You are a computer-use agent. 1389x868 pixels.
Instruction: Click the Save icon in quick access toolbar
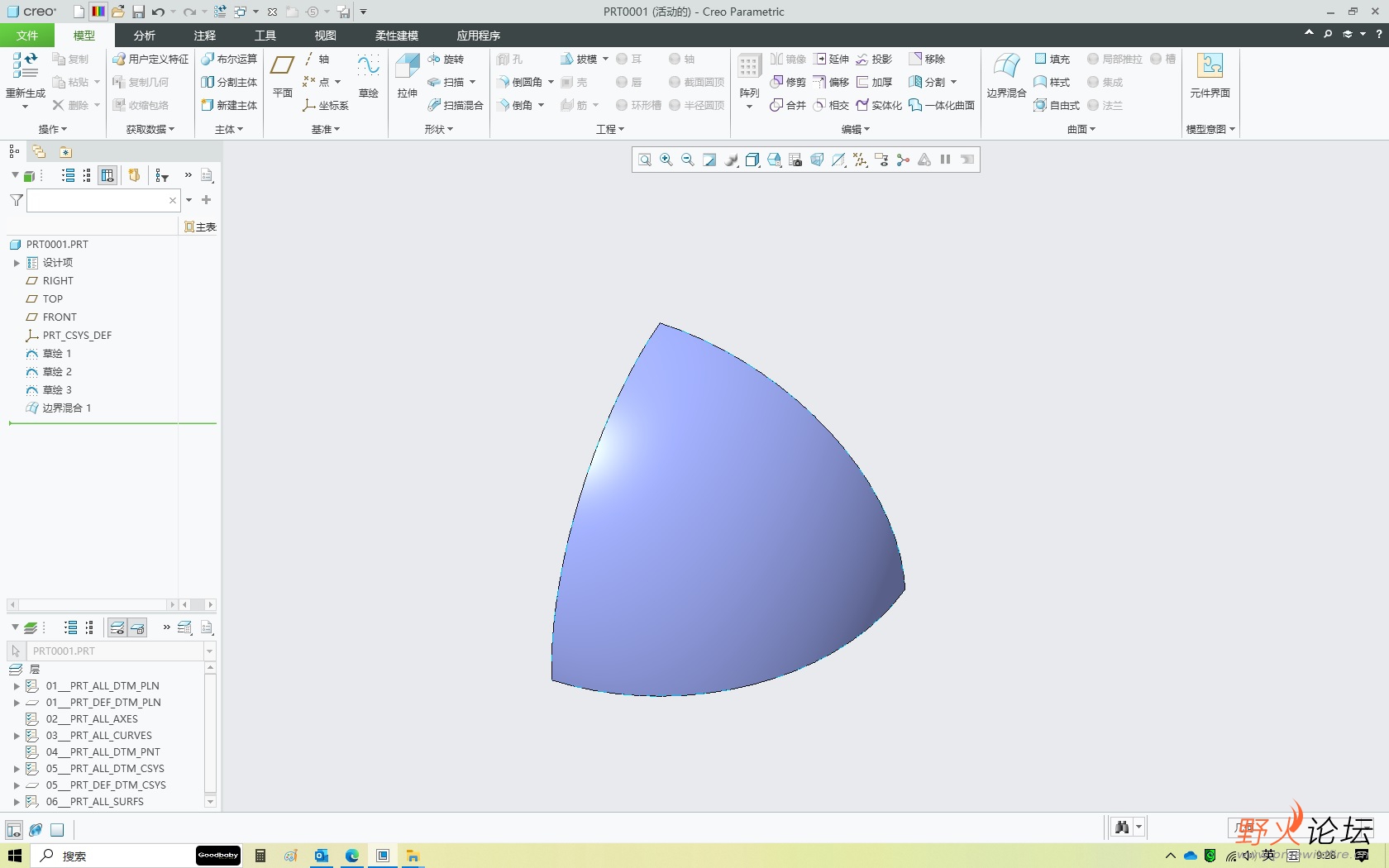[139, 12]
